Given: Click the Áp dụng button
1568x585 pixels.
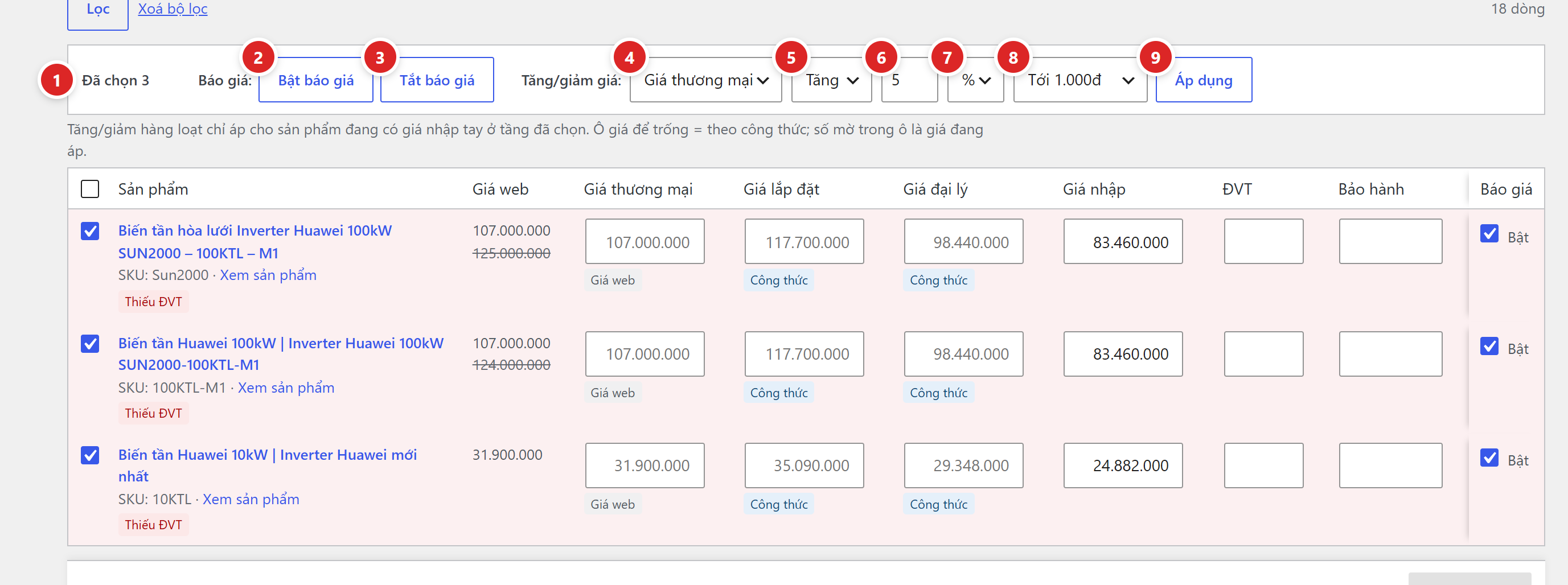Looking at the screenshot, I should [x=1204, y=80].
